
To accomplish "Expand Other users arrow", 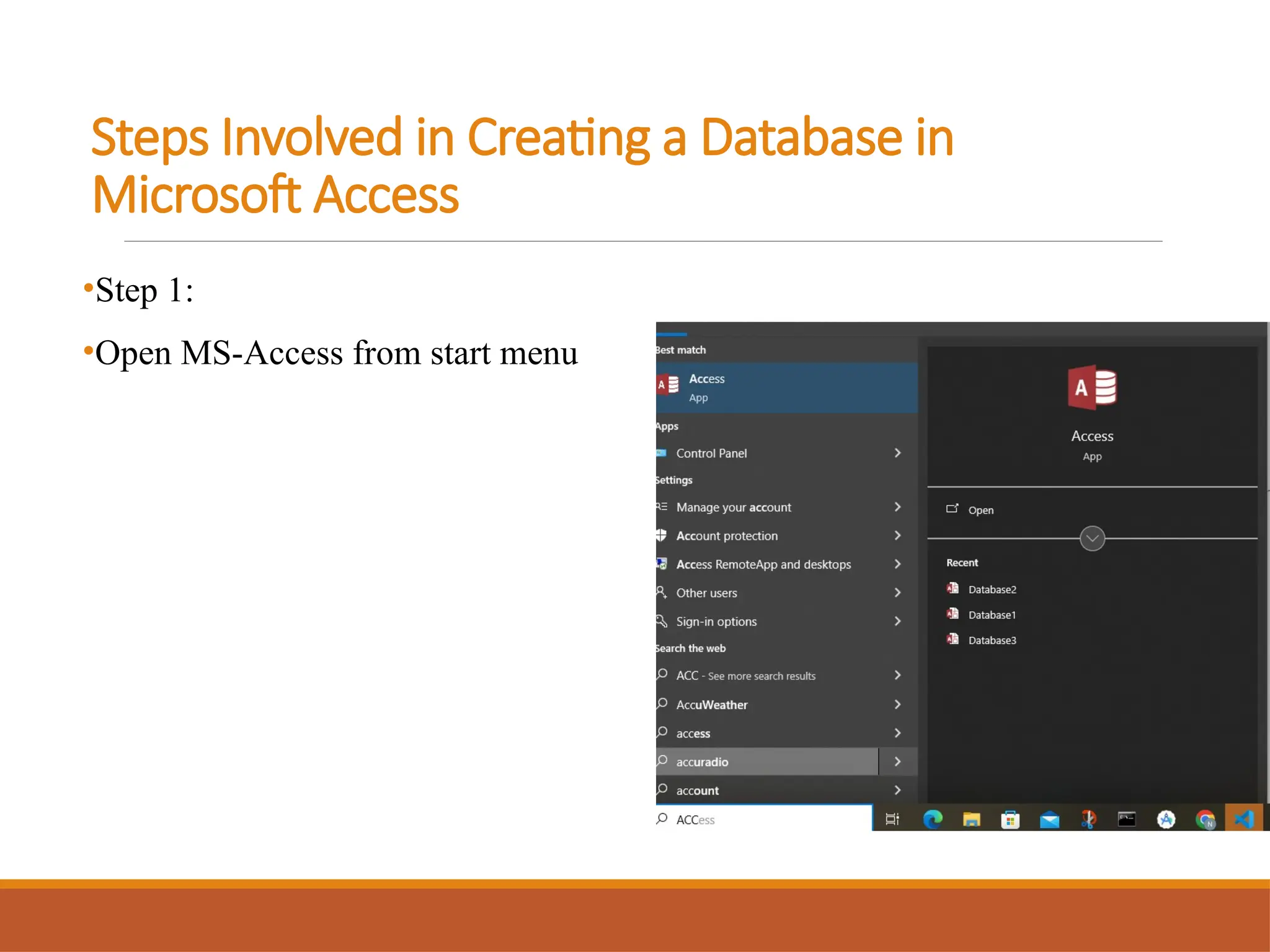I will click(897, 593).
